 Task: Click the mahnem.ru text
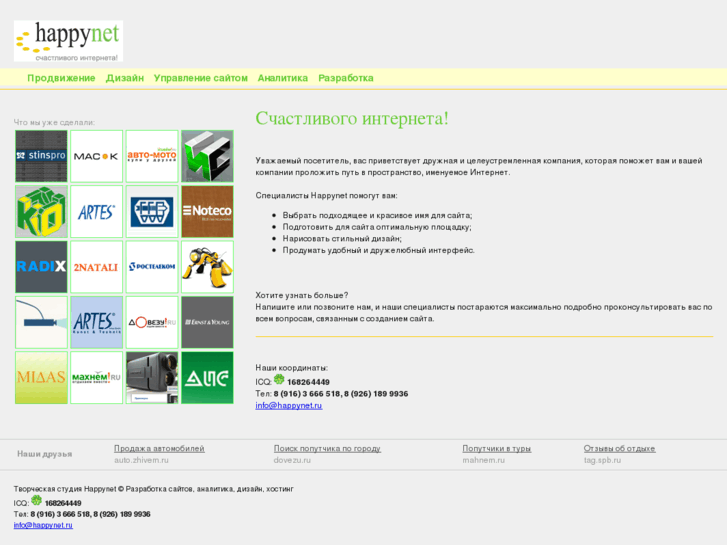pos(484,460)
